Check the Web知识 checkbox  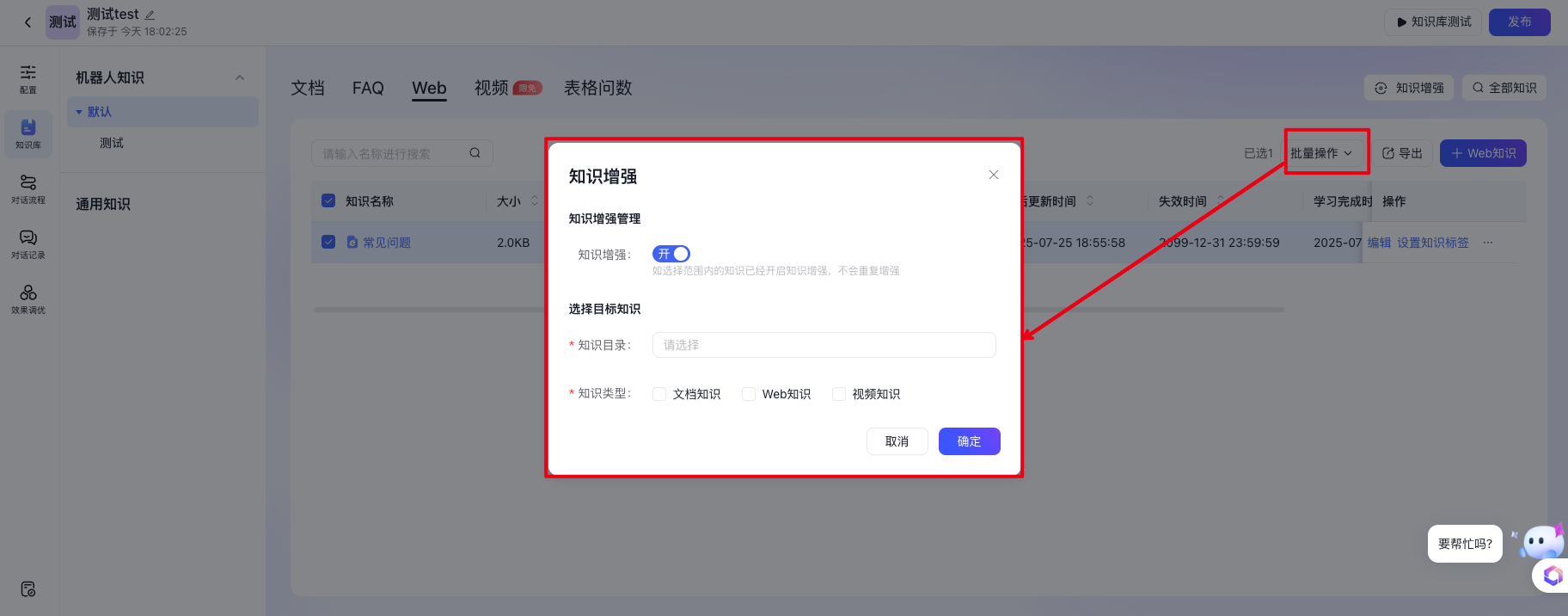click(x=749, y=394)
